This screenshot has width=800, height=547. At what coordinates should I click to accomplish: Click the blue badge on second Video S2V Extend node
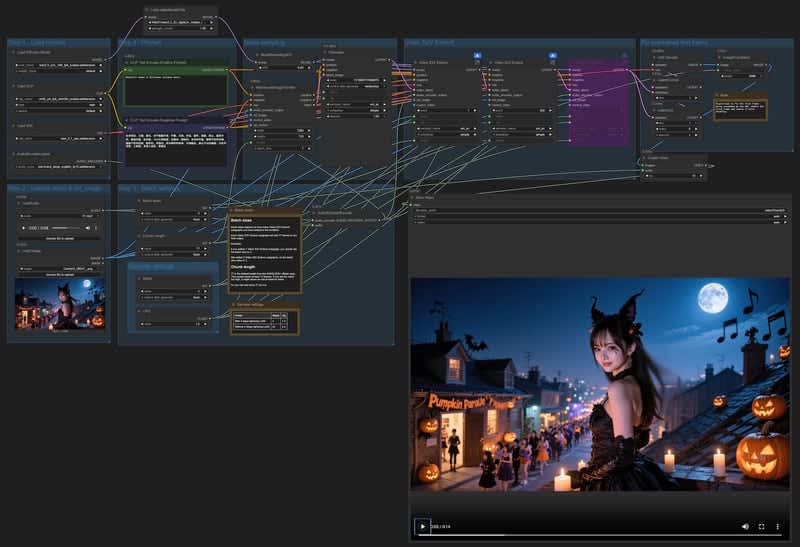[552, 55]
